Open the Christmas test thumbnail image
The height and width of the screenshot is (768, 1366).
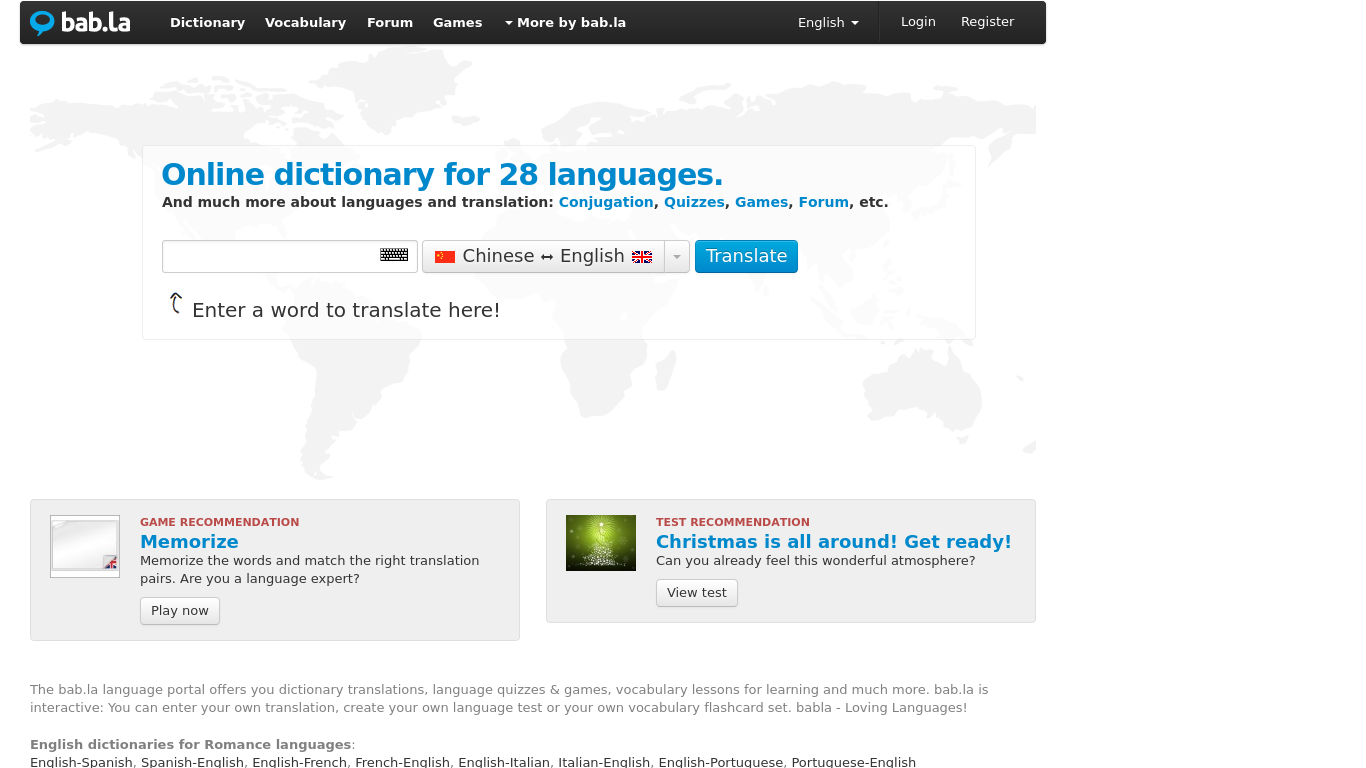(600, 543)
